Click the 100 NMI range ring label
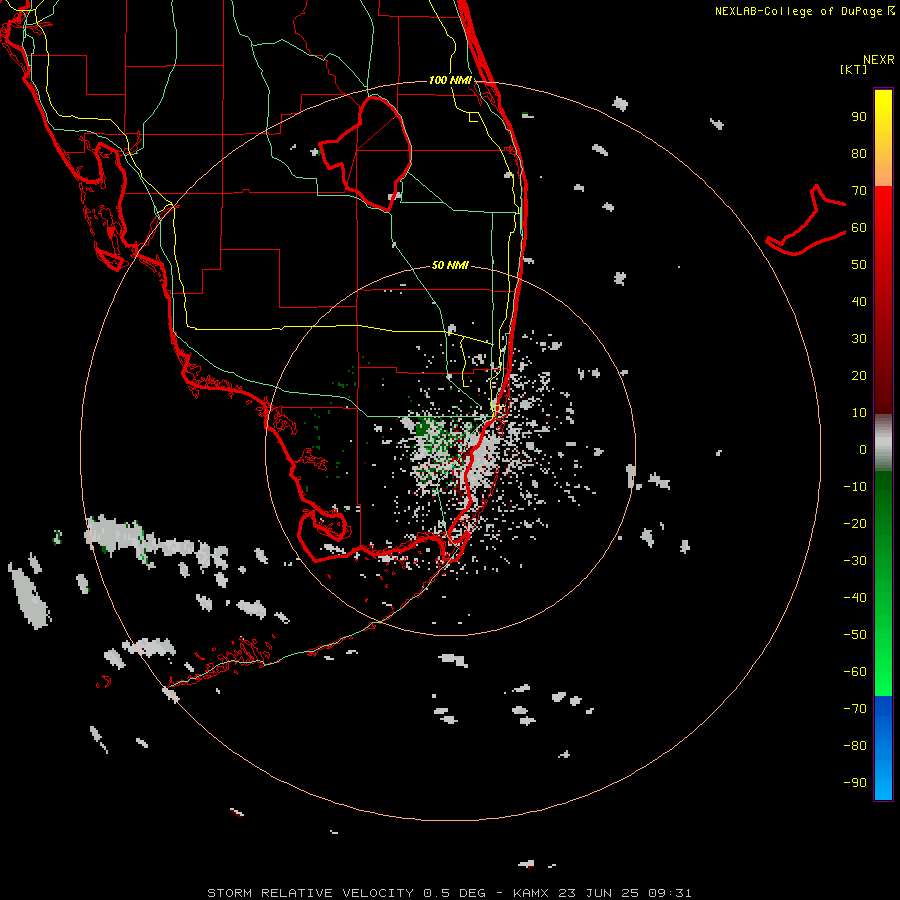 (450, 80)
